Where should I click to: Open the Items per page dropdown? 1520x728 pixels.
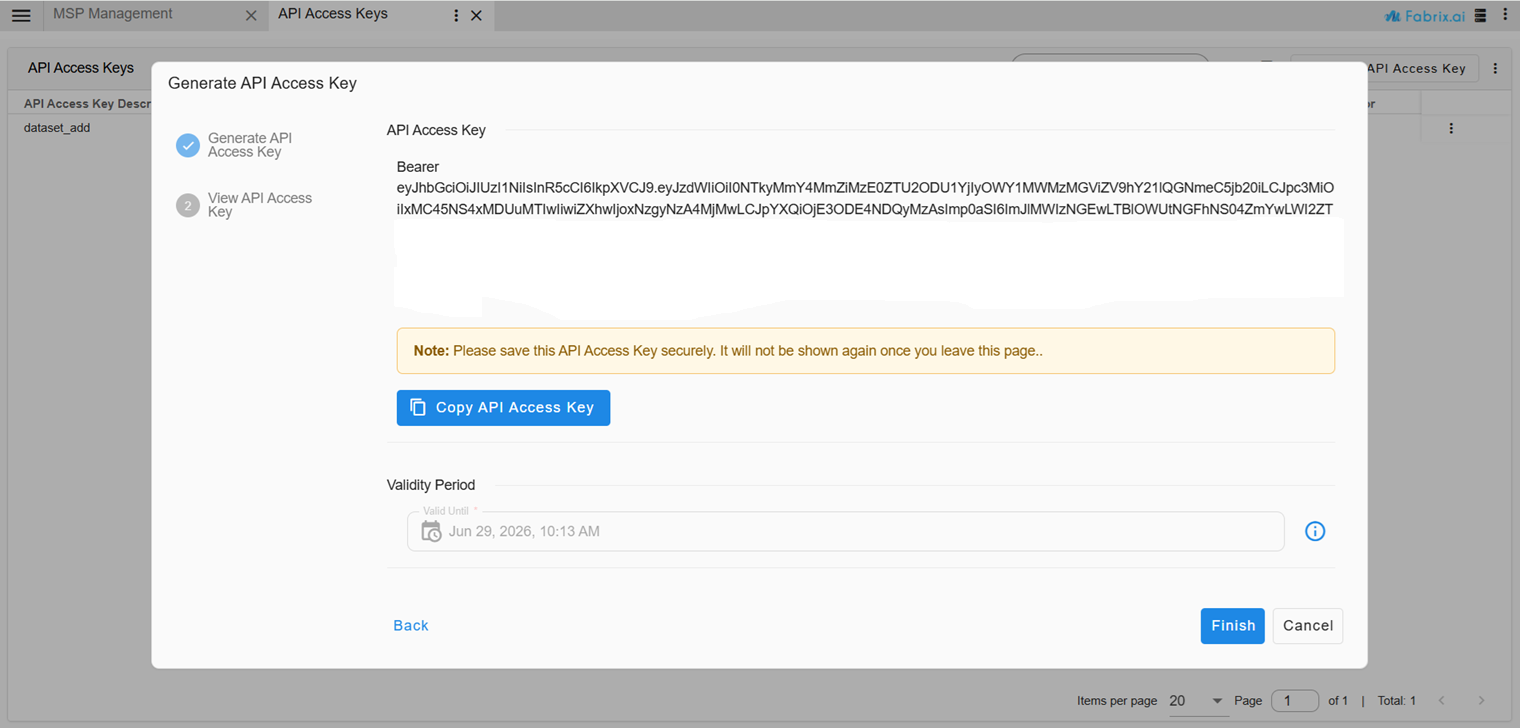pyautogui.click(x=1197, y=701)
